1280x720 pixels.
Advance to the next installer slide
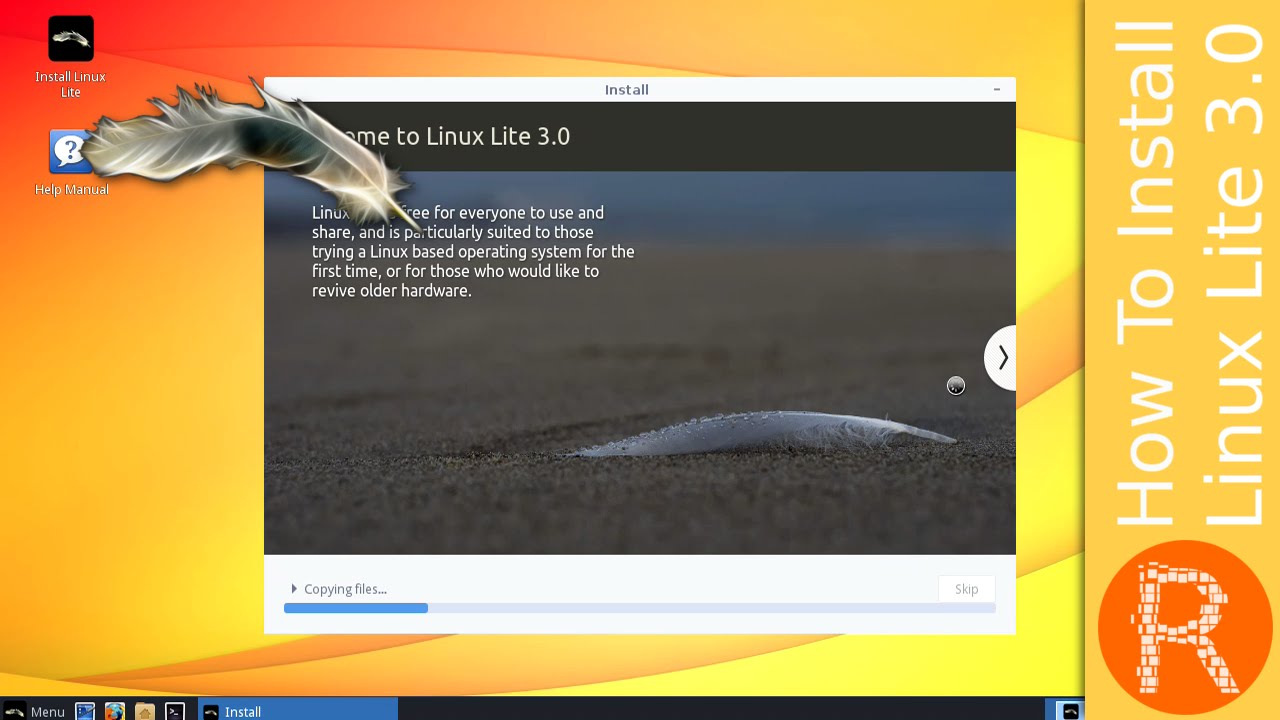tap(1001, 358)
